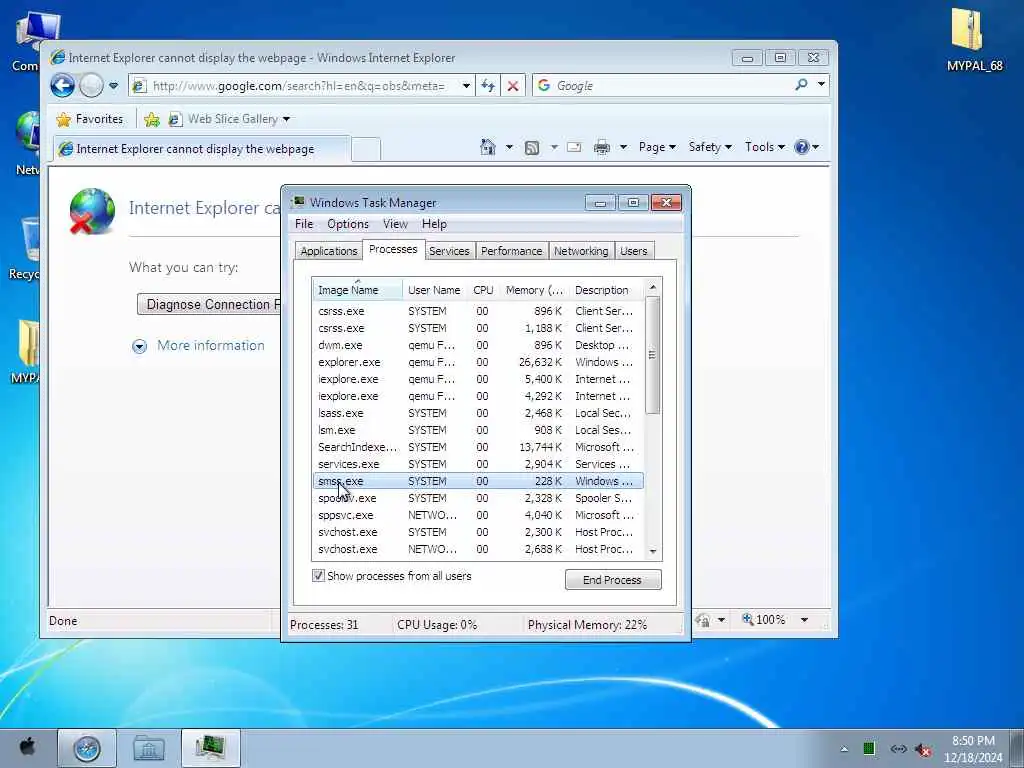
Task: Open the Safety menu in IE
Action: pos(710,147)
